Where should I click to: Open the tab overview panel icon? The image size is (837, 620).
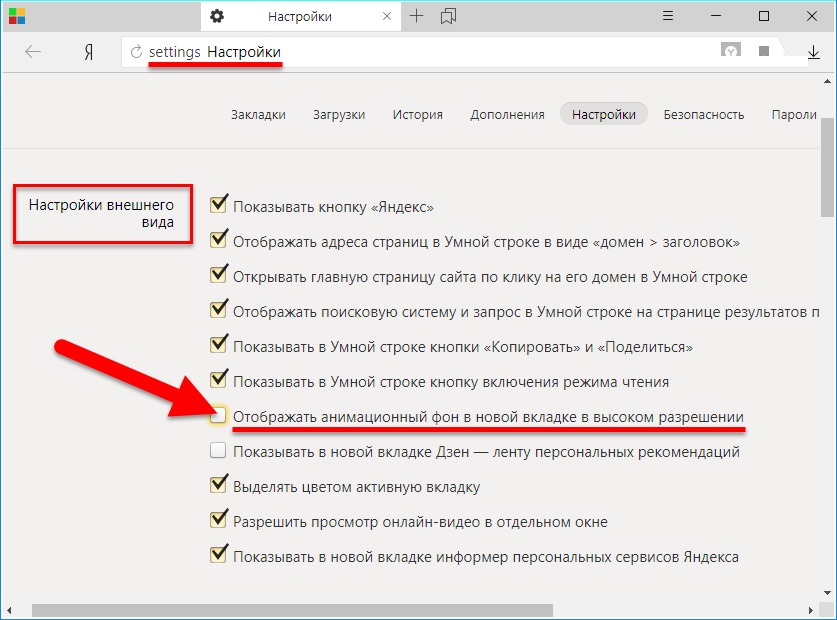tap(448, 17)
